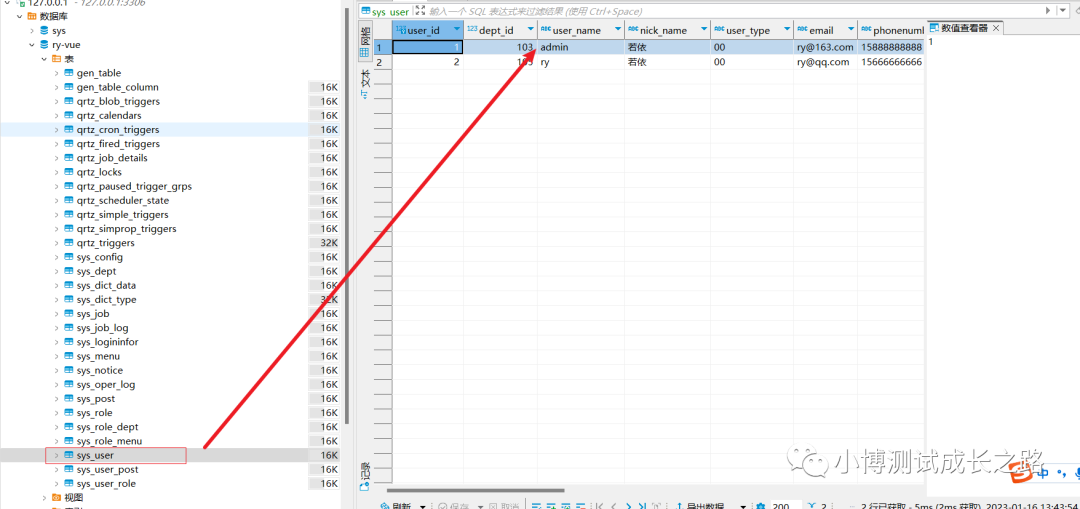Click the 15666666666 phone cell
Viewport: 1080px width, 509px height.
pos(891,61)
